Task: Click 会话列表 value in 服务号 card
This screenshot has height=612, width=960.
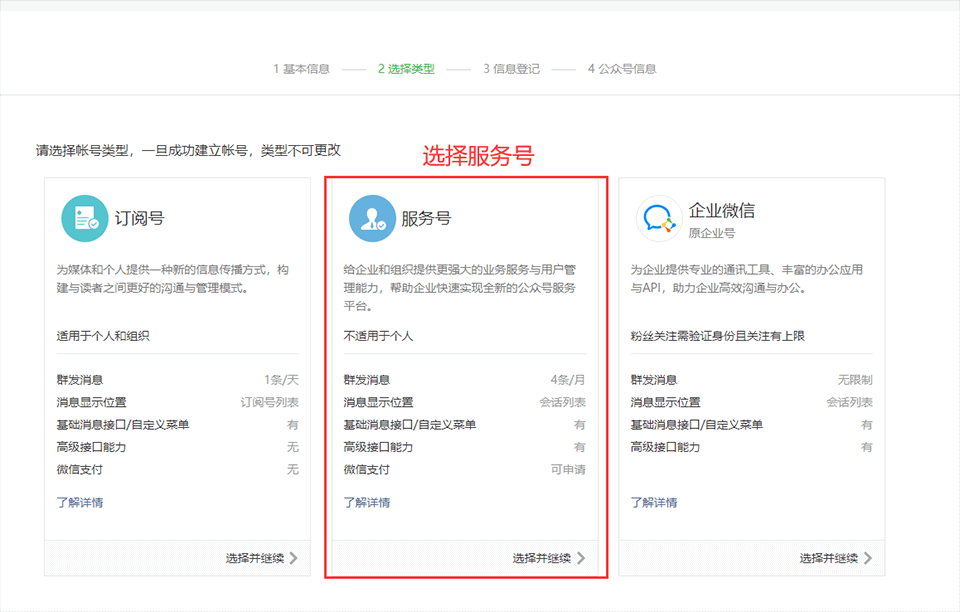Action: pos(563,402)
